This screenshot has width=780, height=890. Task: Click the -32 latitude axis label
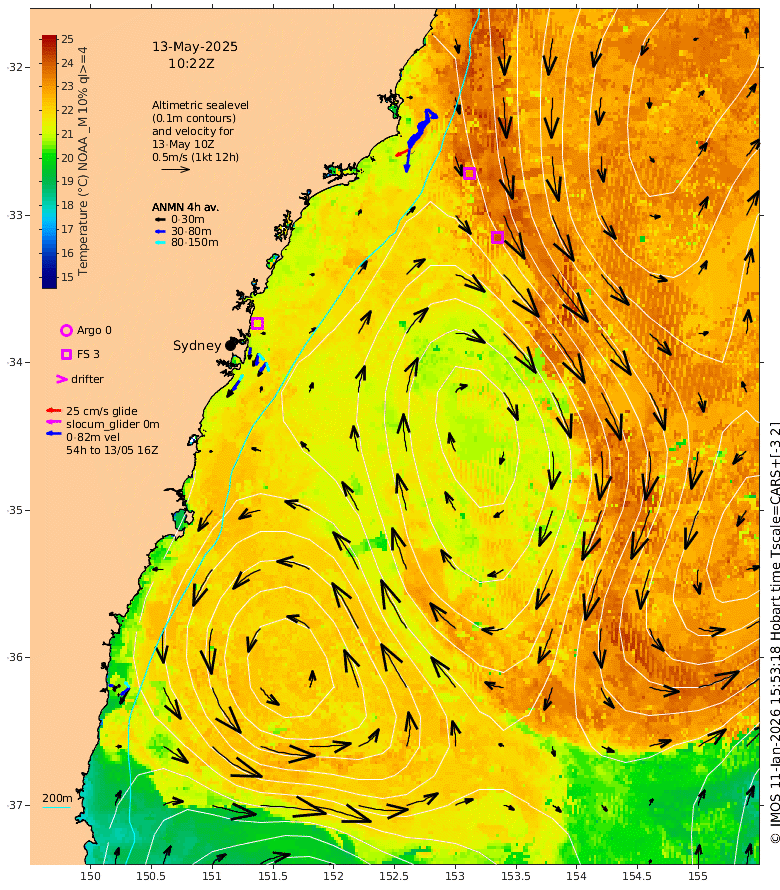[x=15, y=67]
